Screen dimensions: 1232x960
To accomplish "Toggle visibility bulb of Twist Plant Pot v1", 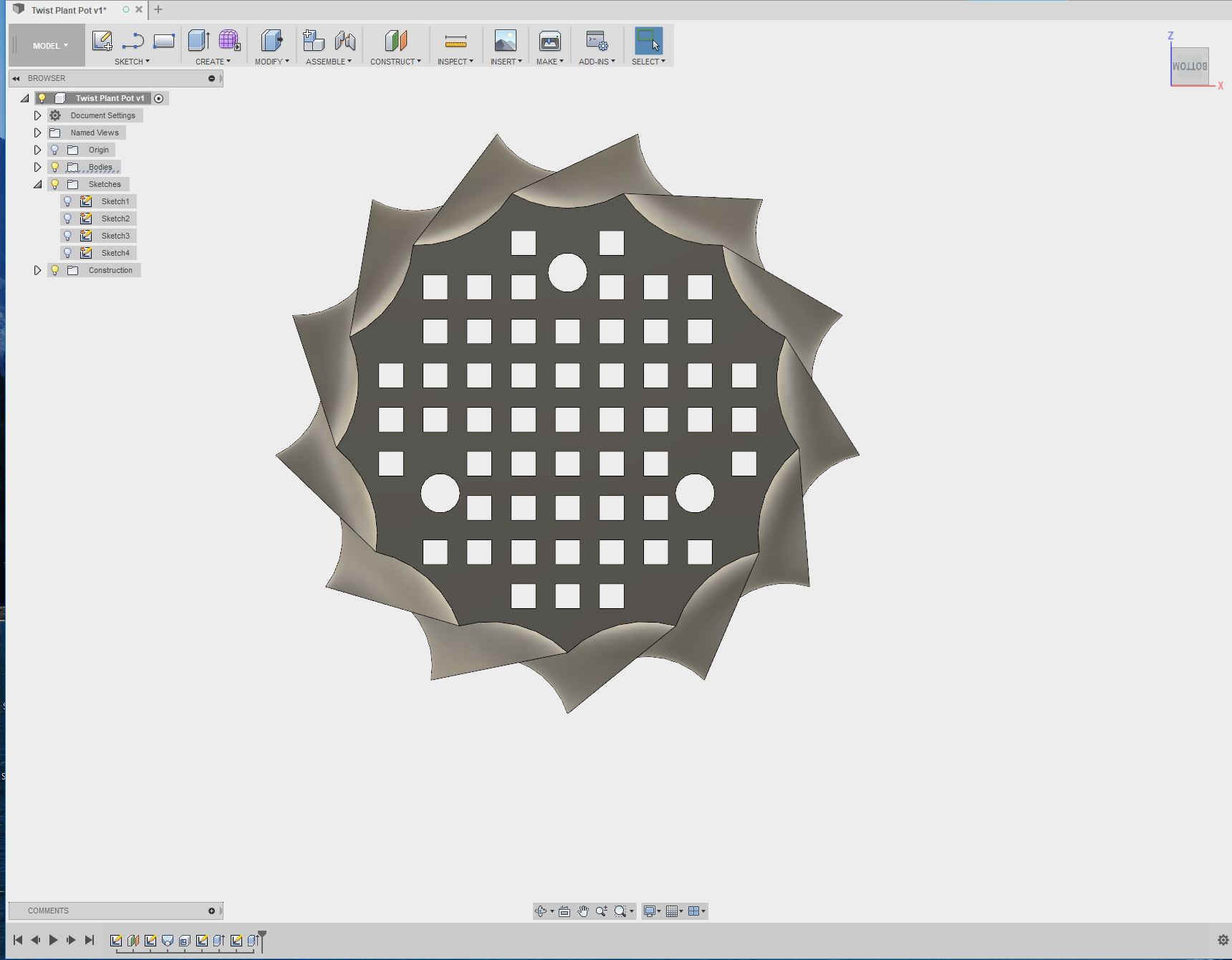I will coord(42,98).
